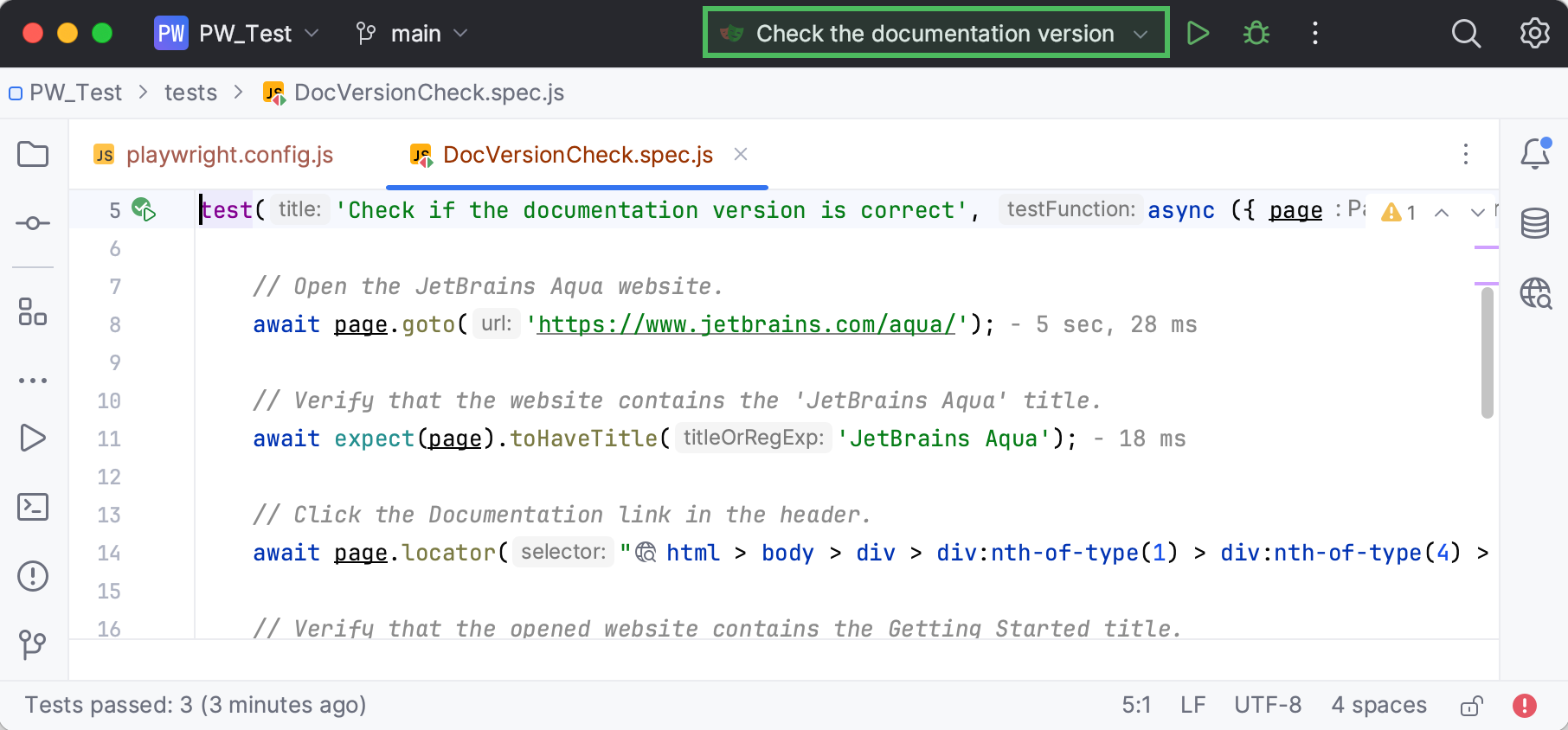Run the current test configuration
Viewport: 1568px width, 730px height.
1198,33
